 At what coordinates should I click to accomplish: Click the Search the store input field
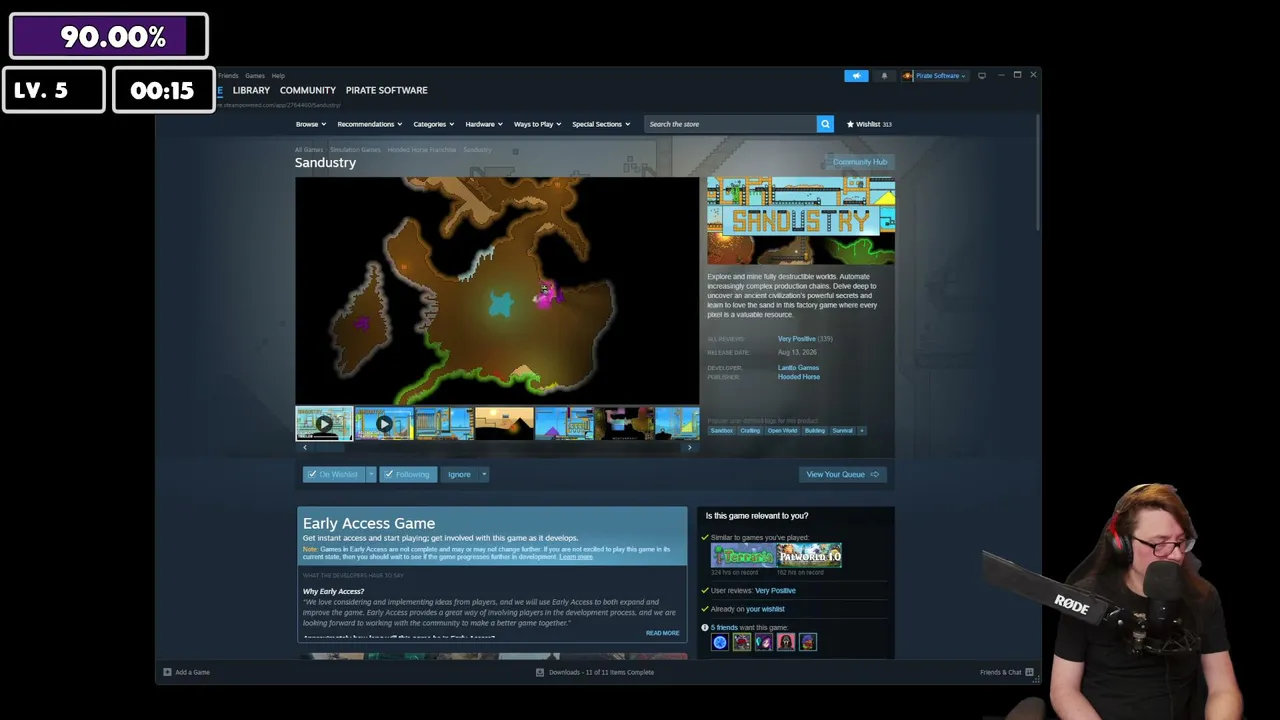coord(731,124)
